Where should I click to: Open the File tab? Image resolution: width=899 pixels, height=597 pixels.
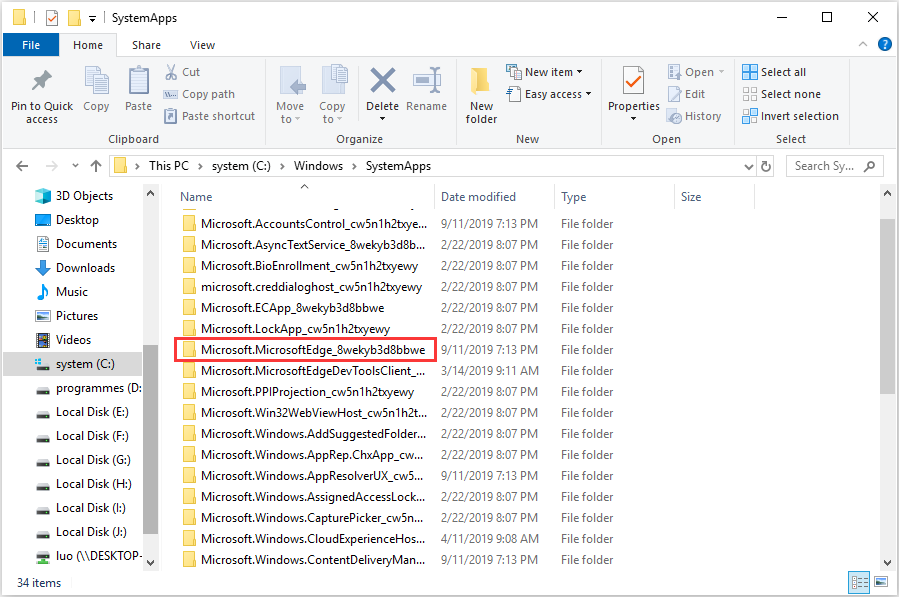tap(31, 45)
